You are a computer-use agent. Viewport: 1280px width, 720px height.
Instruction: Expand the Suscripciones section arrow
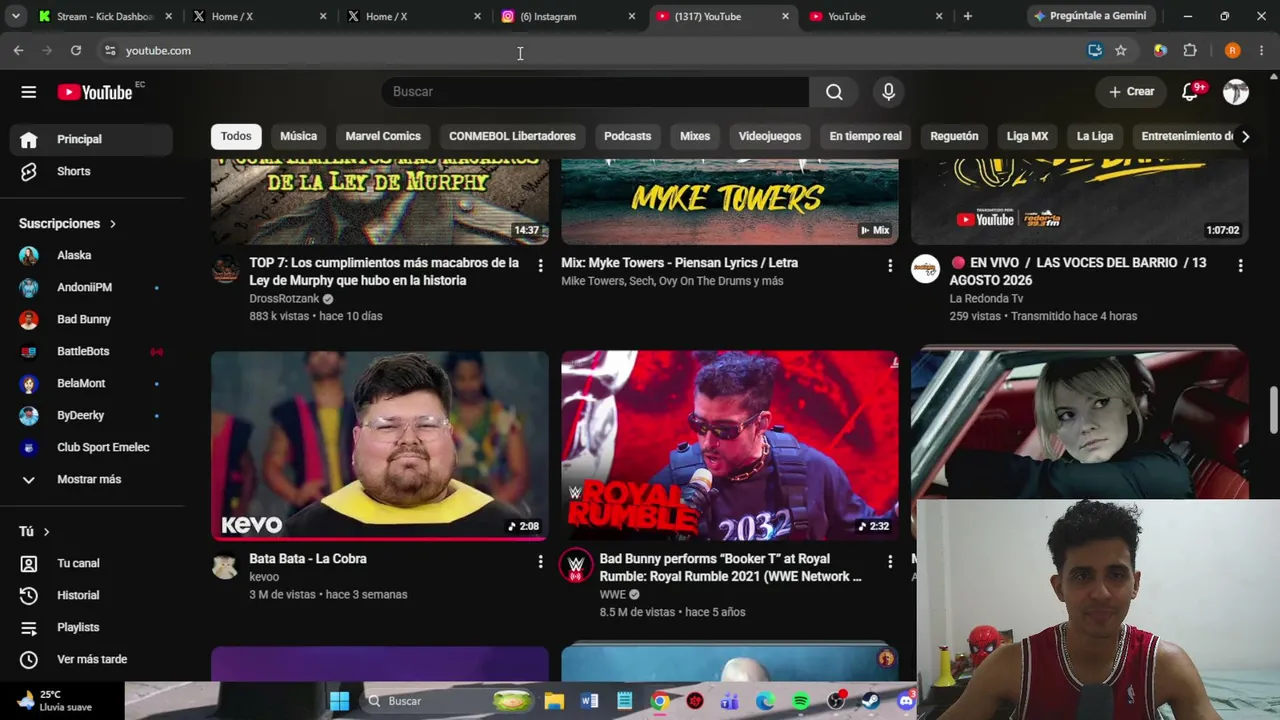click(x=112, y=224)
